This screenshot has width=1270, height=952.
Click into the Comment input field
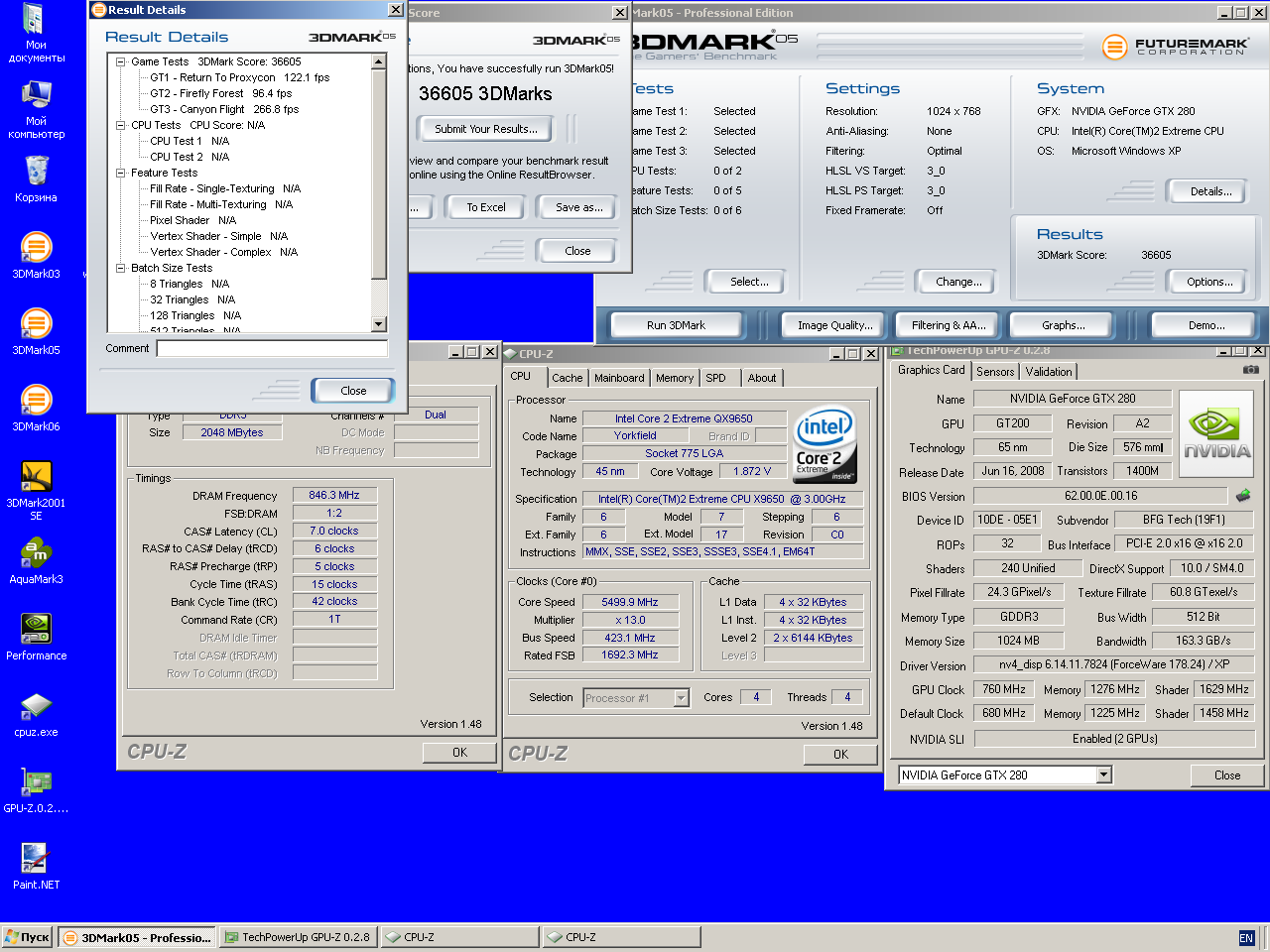[272, 348]
